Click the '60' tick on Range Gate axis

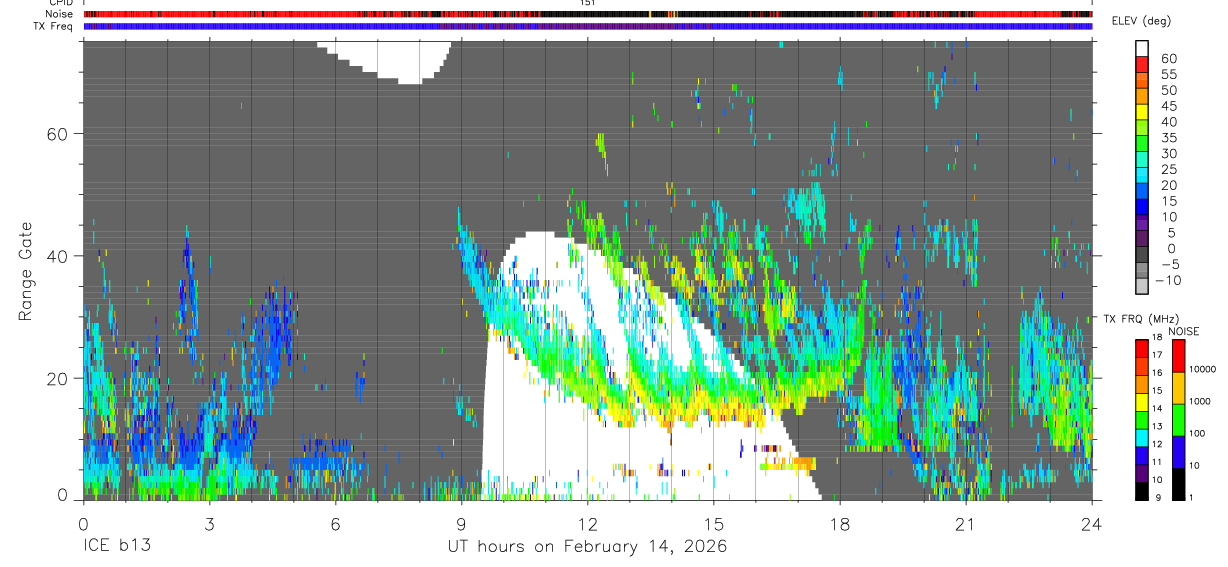coord(57,133)
